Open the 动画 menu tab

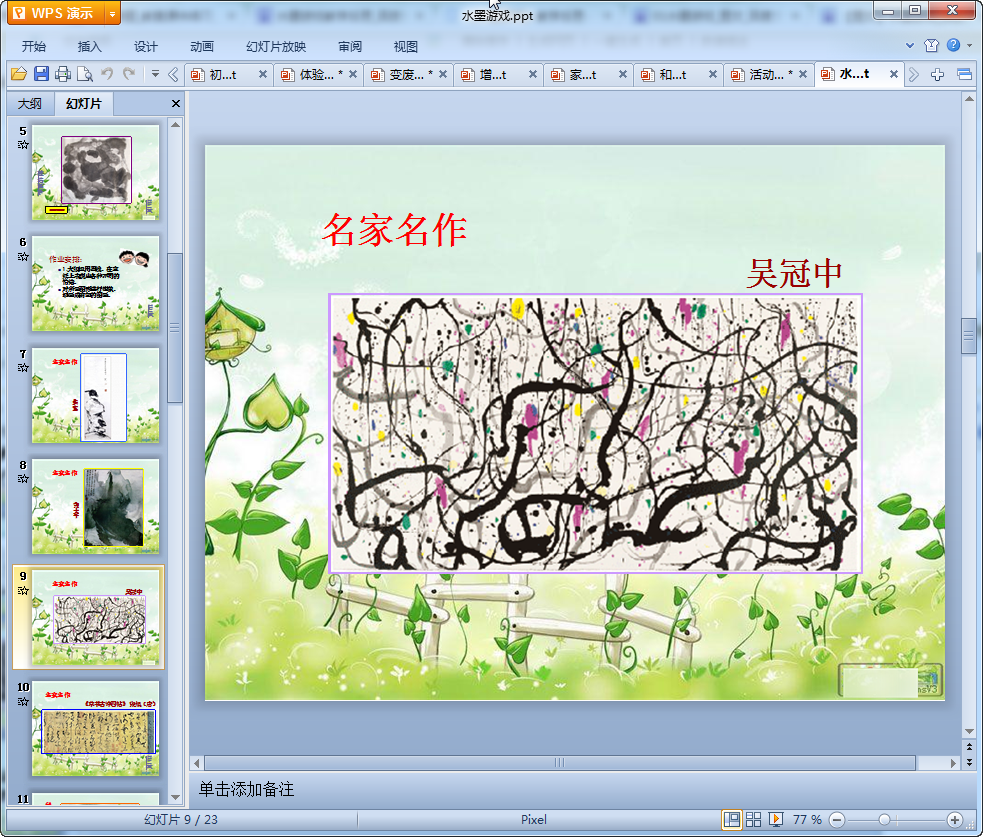coord(202,46)
